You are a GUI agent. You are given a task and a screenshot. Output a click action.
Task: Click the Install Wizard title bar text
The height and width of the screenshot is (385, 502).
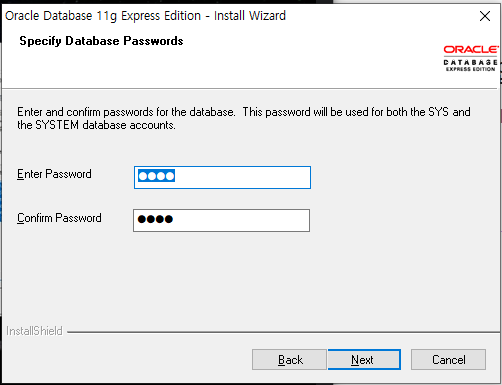point(145,16)
